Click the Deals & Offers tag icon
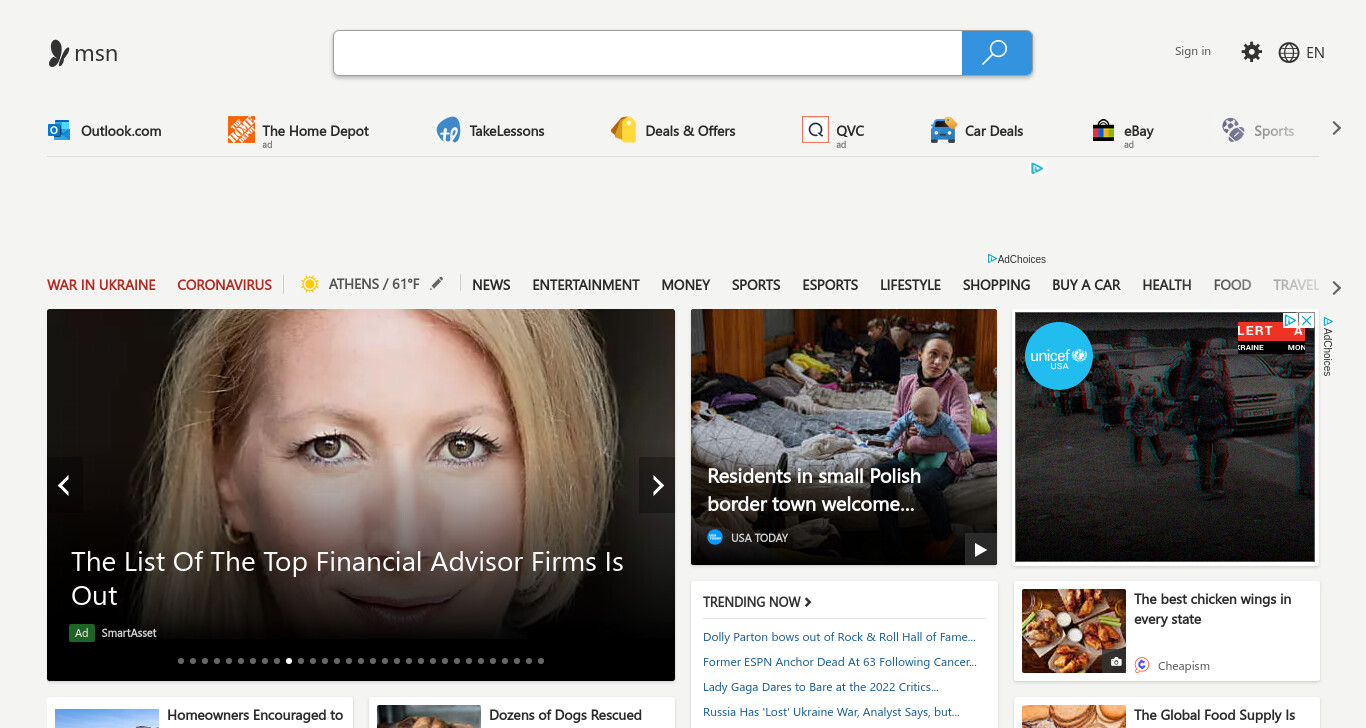 (x=624, y=130)
